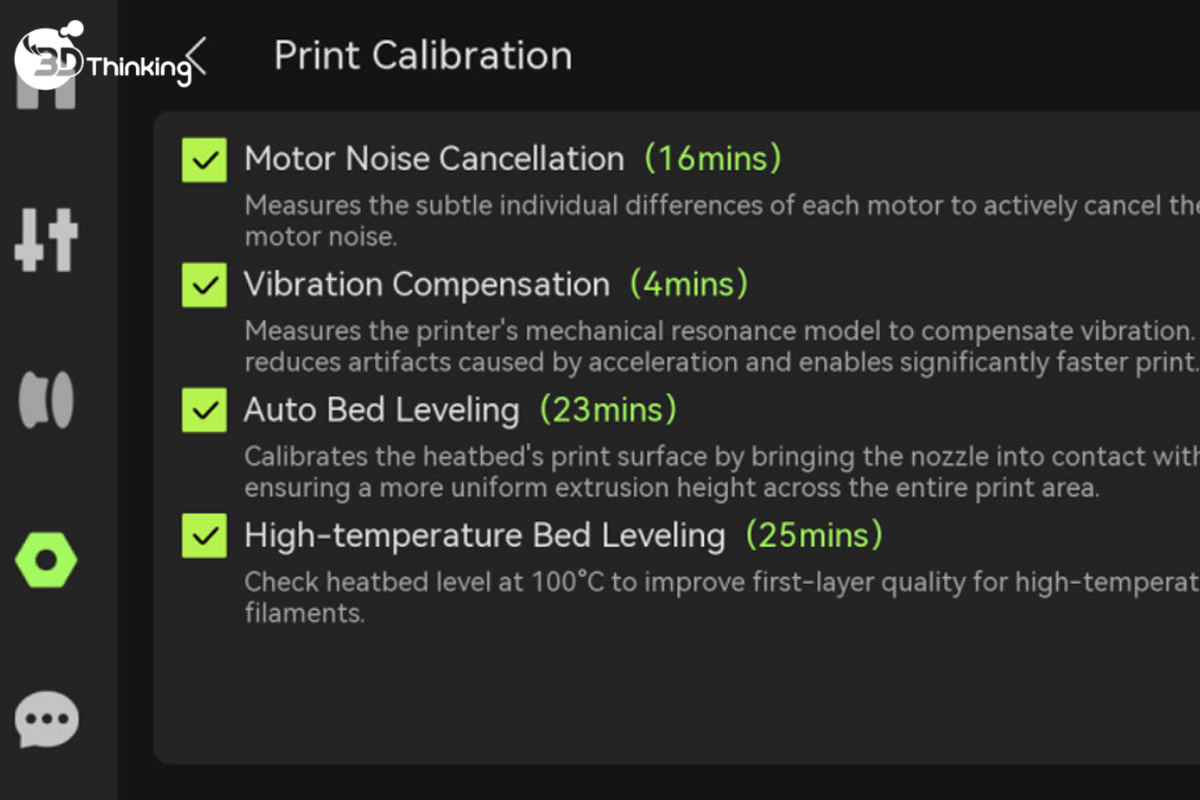
Task: Click the Print Calibration page title
Action: tap(423, 56)
